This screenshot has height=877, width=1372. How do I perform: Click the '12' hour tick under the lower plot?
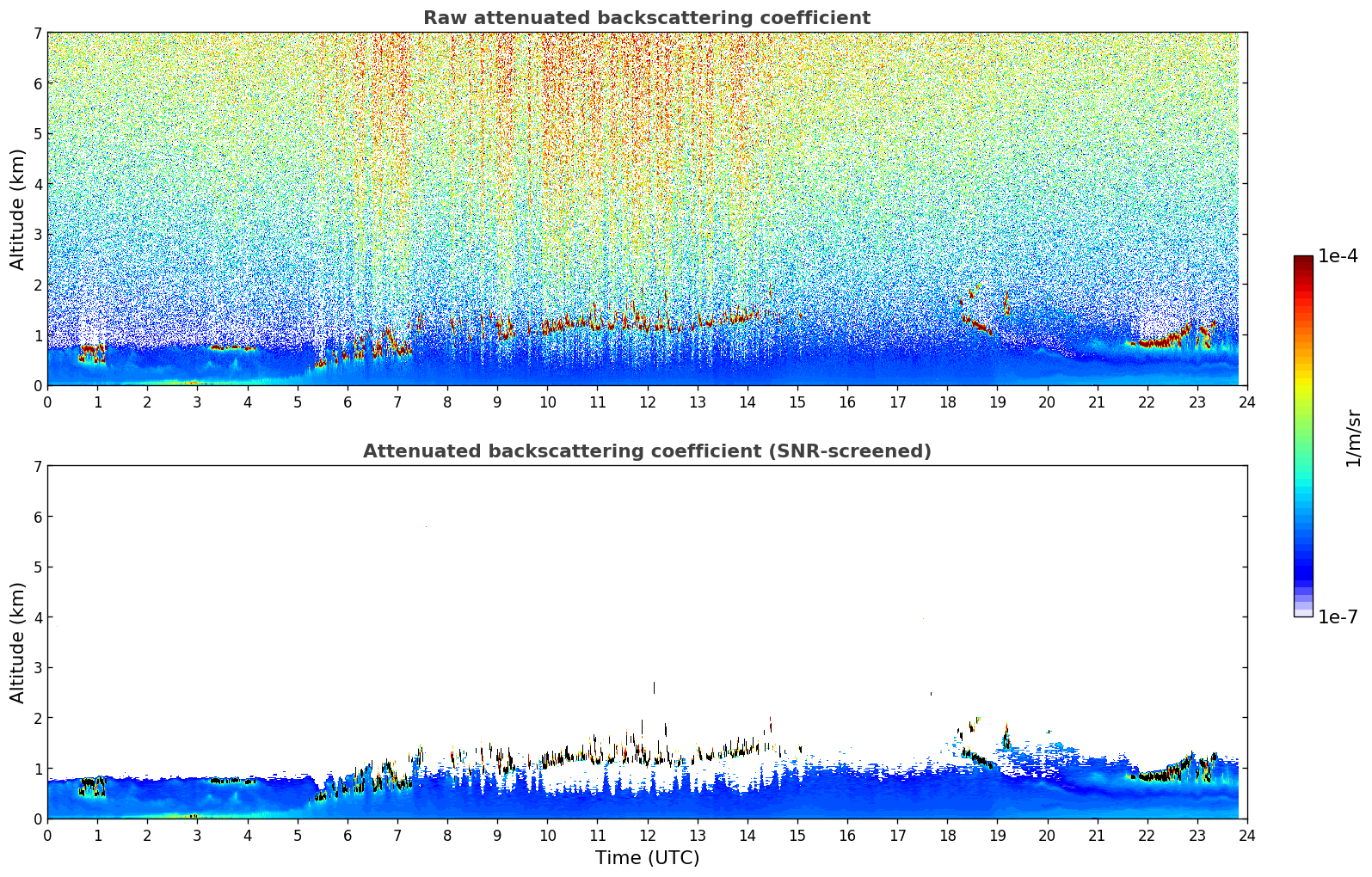pyautogui.click(x=647, y=835)
